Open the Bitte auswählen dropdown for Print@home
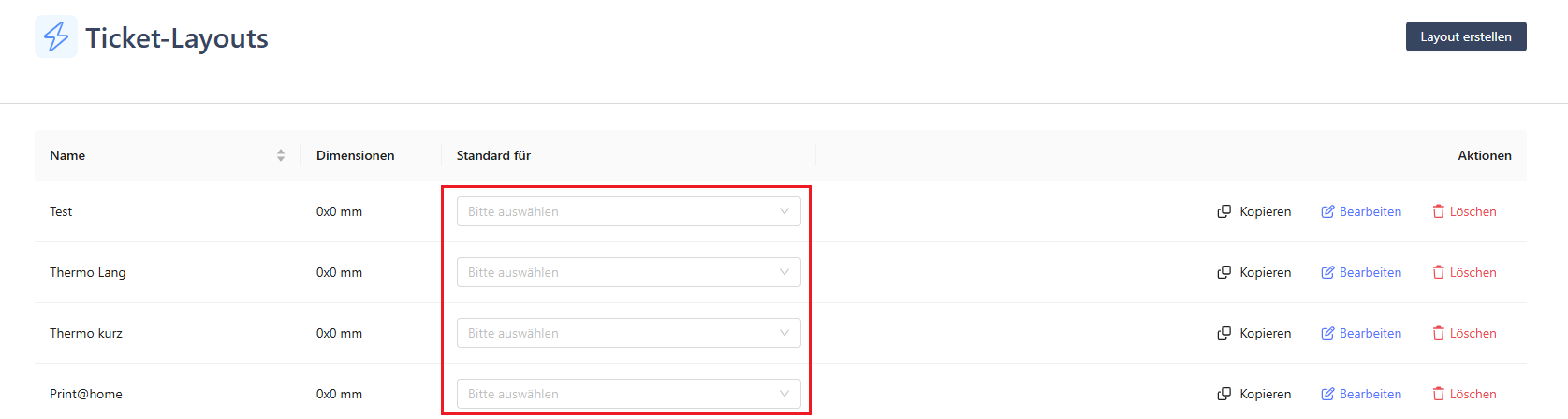This screenshot has height=419, width=1568. (x=628, y=394)
